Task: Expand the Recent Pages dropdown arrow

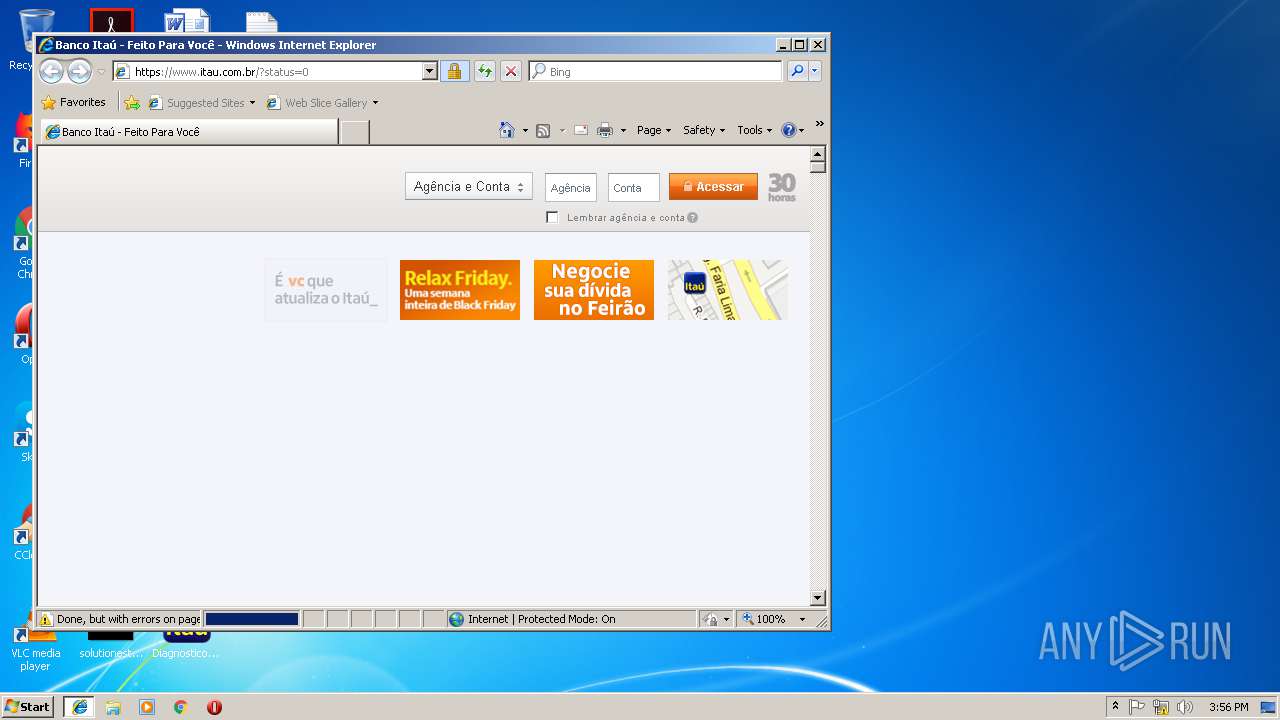Action: (x=101, y=72)
